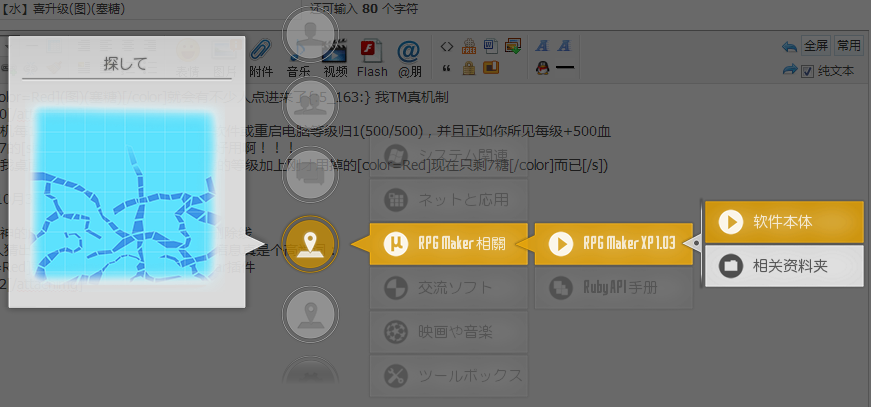Viewport: 871px width, 407px height.
Task: Select the highlighted orange map-pin circle icon
Action: click(x=310, y=244)
